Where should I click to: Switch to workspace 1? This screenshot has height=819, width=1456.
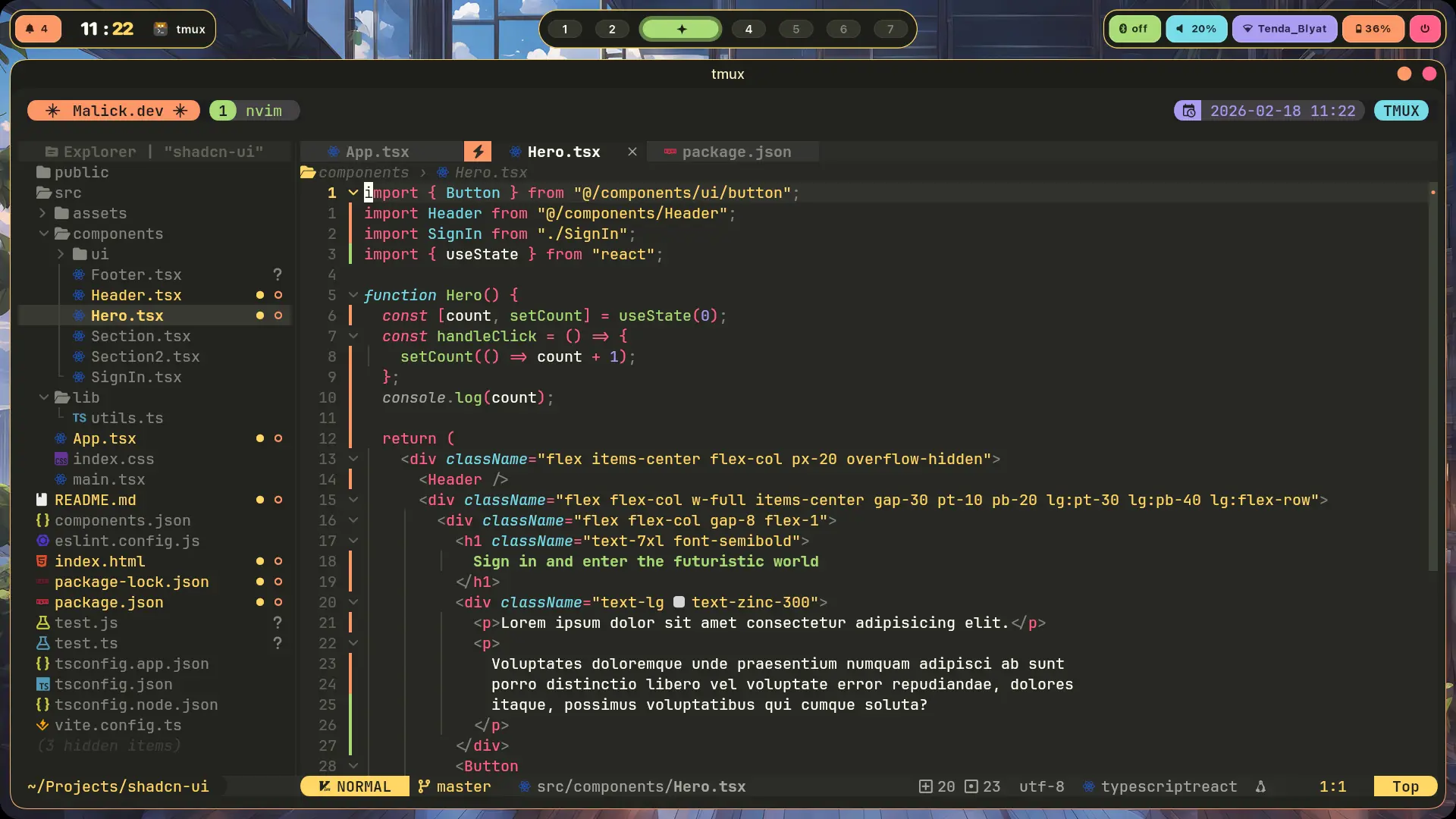click(x=564, y=29)
